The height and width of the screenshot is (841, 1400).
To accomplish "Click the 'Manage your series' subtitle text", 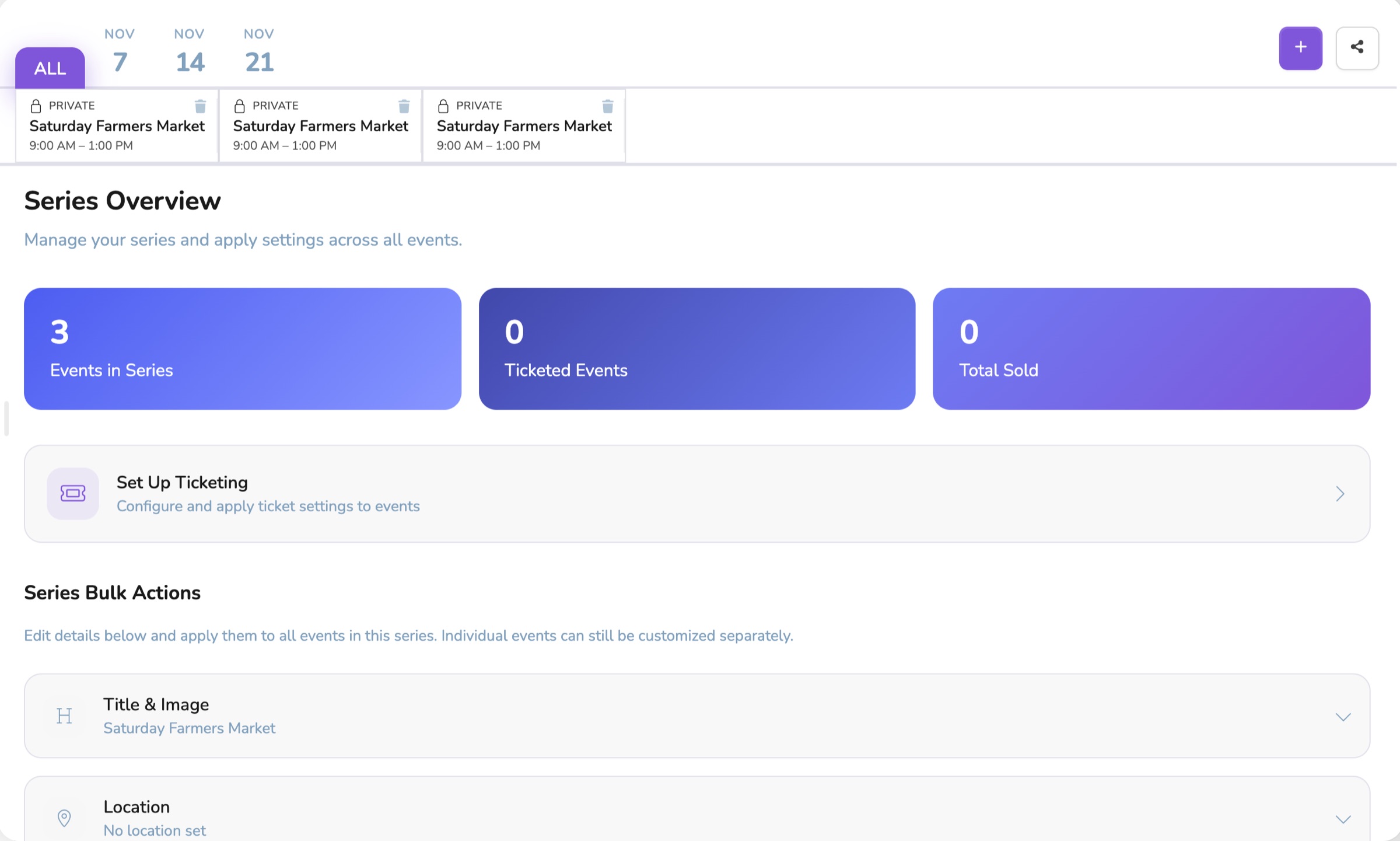I will pyautogui.click(x=243, y=240).
